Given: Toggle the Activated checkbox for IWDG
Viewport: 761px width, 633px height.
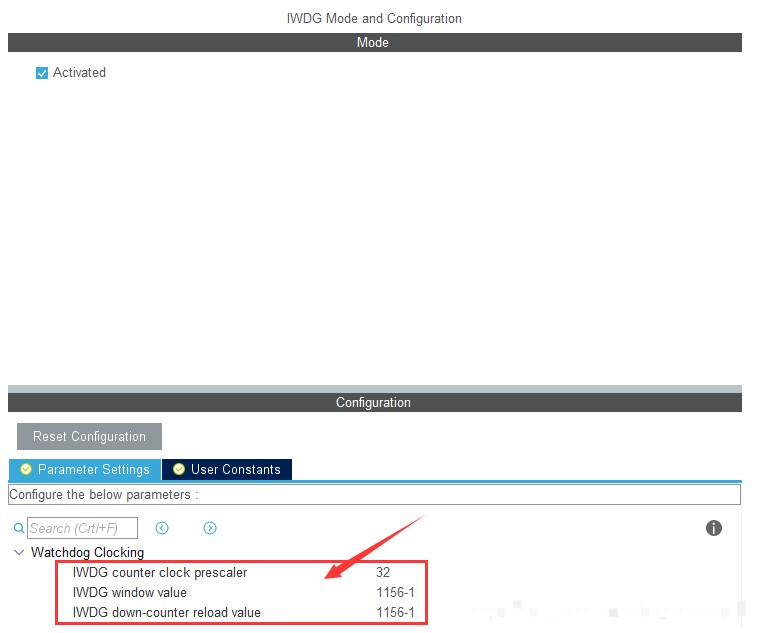Looking at the screenshot, I should (42, 73).
